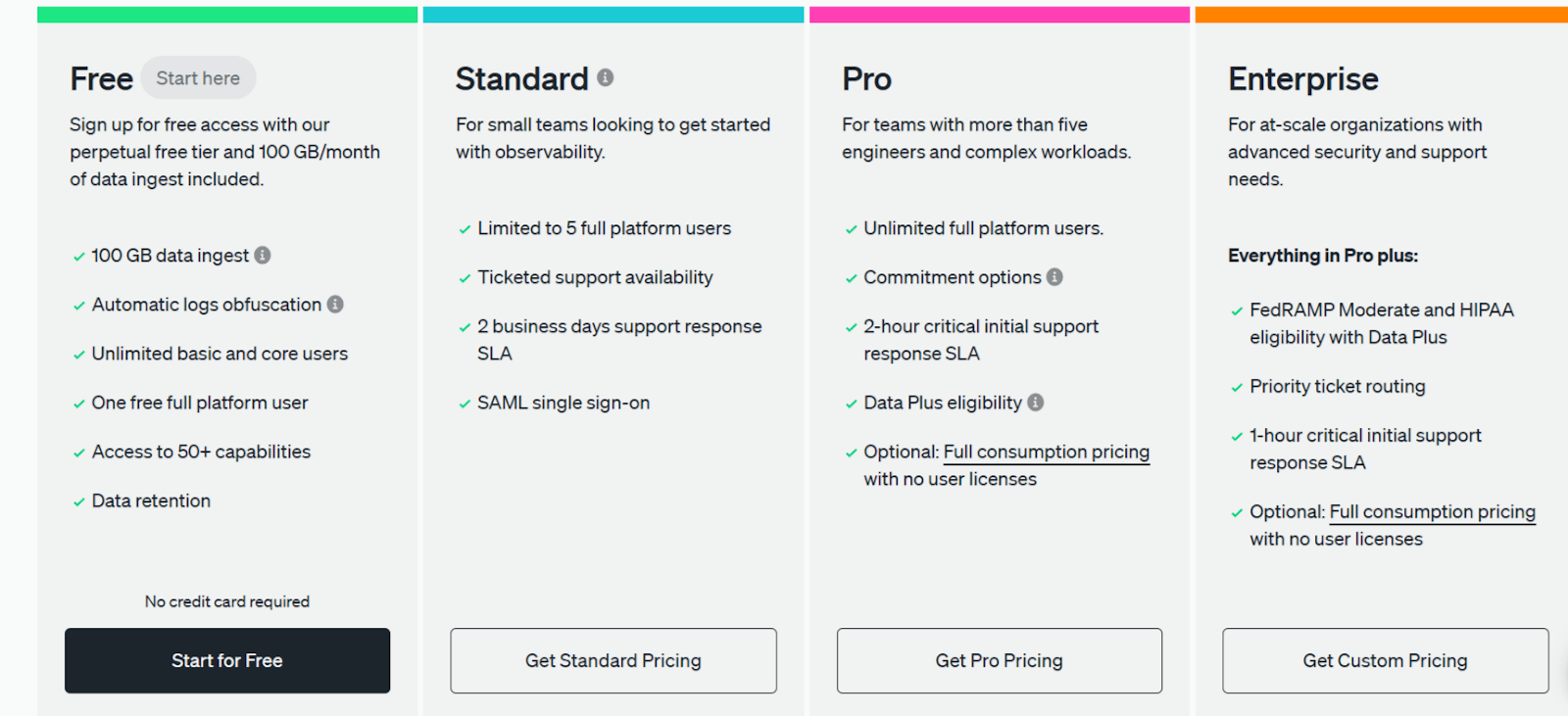Click the Enterprise plan heading
The height and width of the screenshot is (716, 1568).
coord(1302,78)
